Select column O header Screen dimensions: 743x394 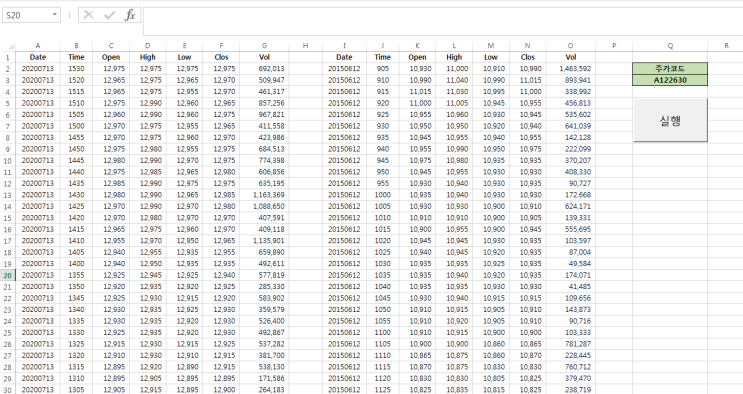[x=571, y=46]
